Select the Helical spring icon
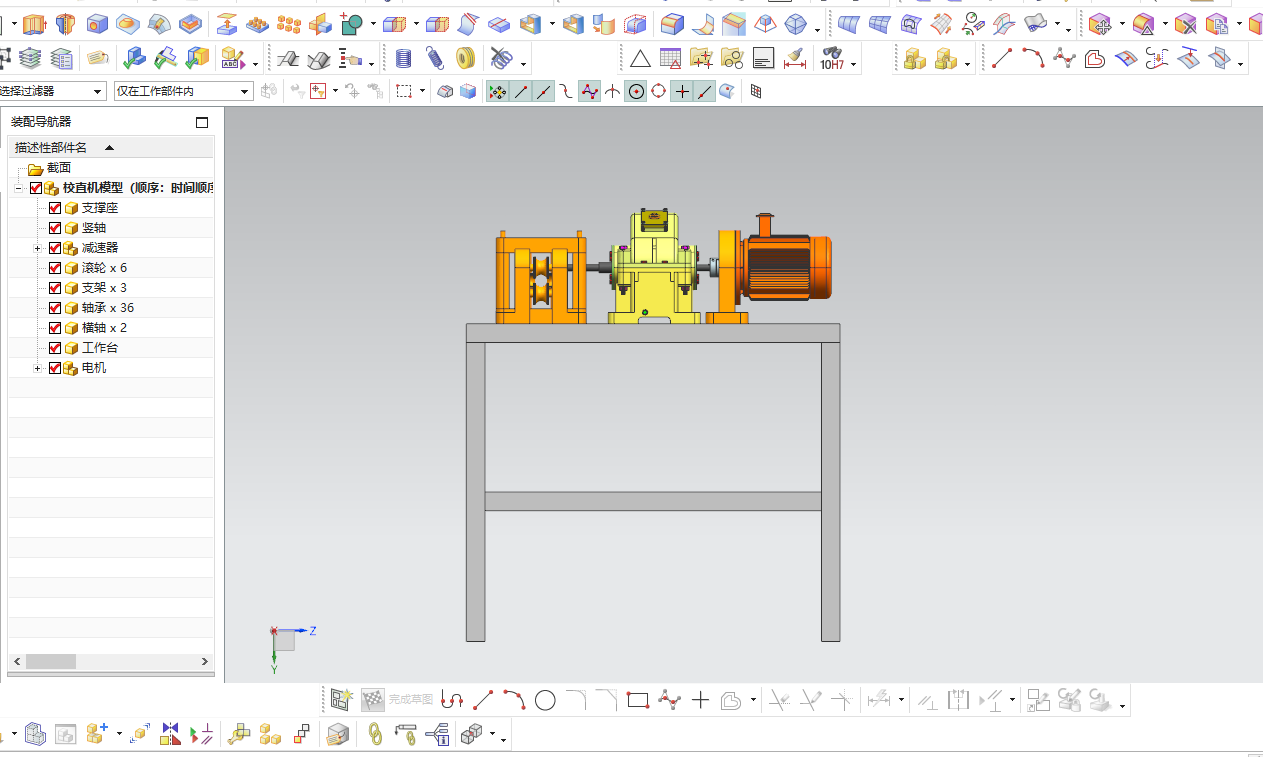 (434, 59)
